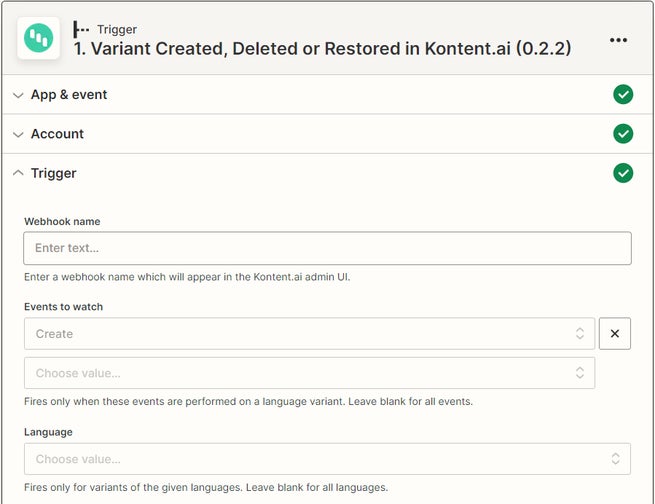Click the arrows icon on Create dropdown

point(580,334)
